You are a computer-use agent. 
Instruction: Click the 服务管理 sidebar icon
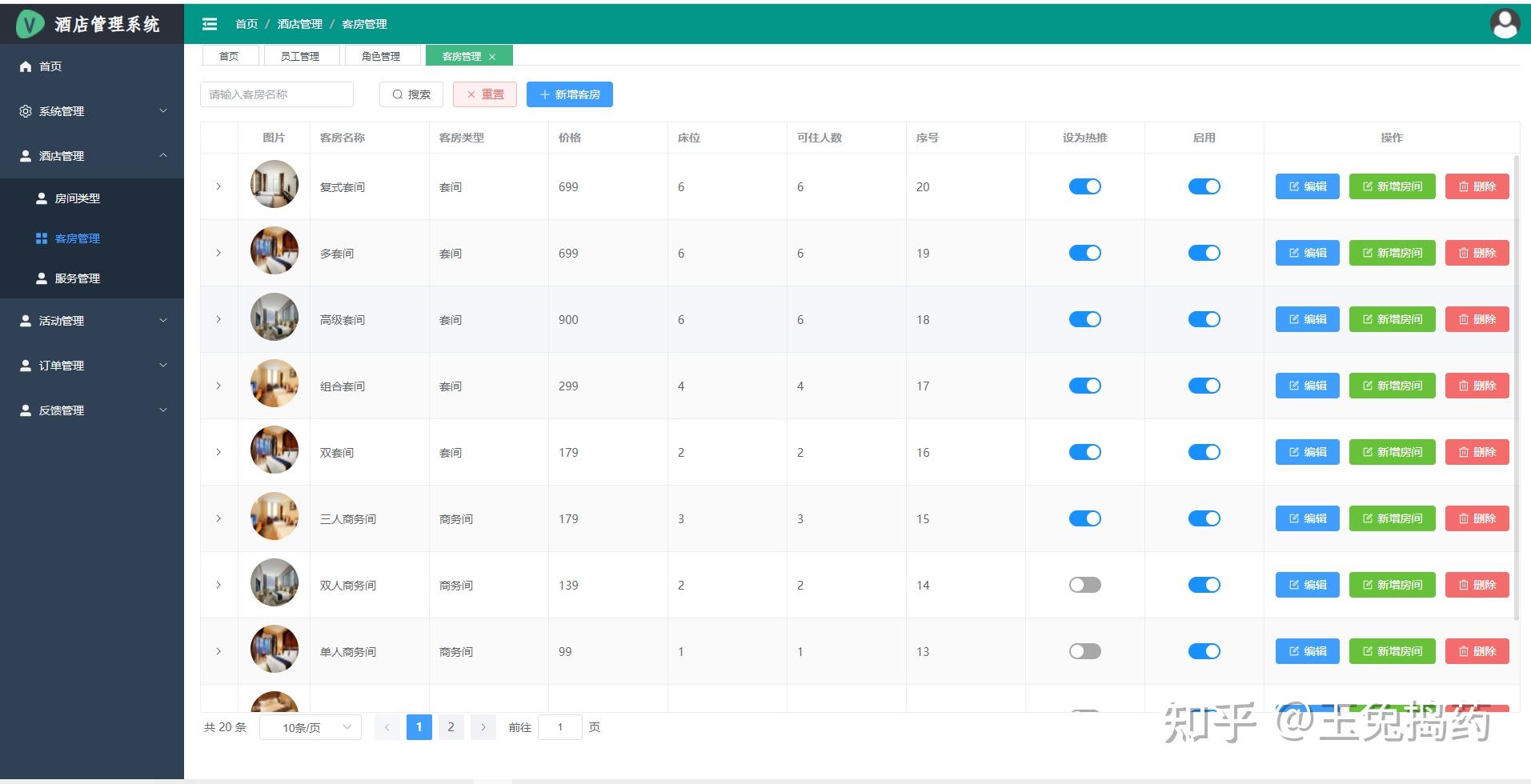coord(41,278)
